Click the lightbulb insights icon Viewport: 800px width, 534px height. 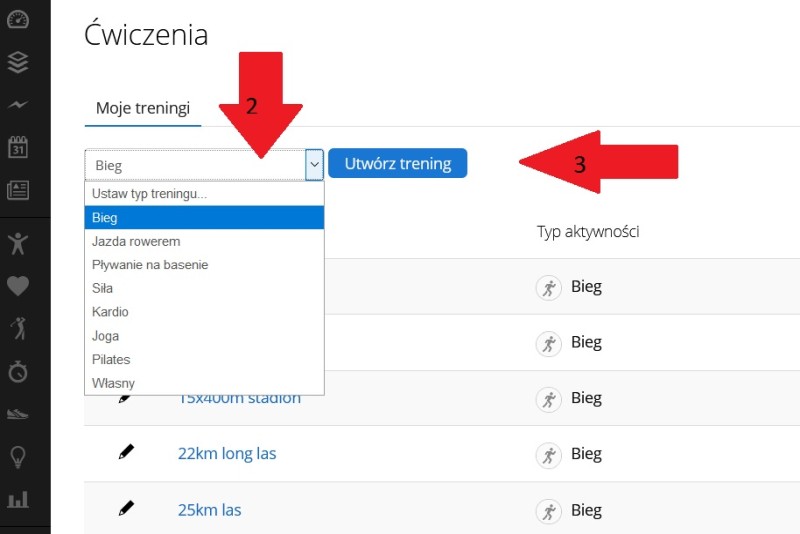pos(18,457)
